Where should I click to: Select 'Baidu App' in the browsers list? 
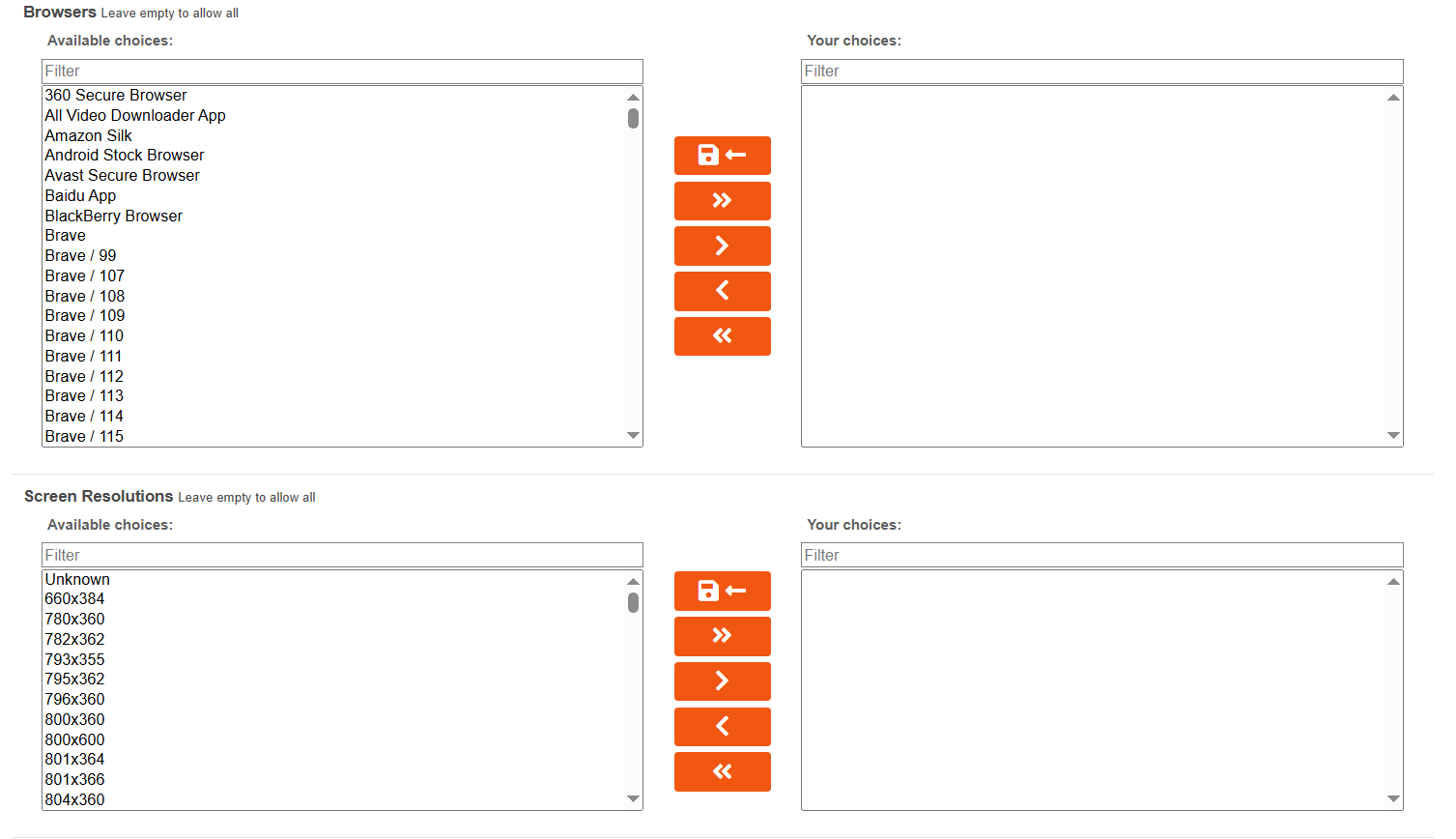point(334,196)
